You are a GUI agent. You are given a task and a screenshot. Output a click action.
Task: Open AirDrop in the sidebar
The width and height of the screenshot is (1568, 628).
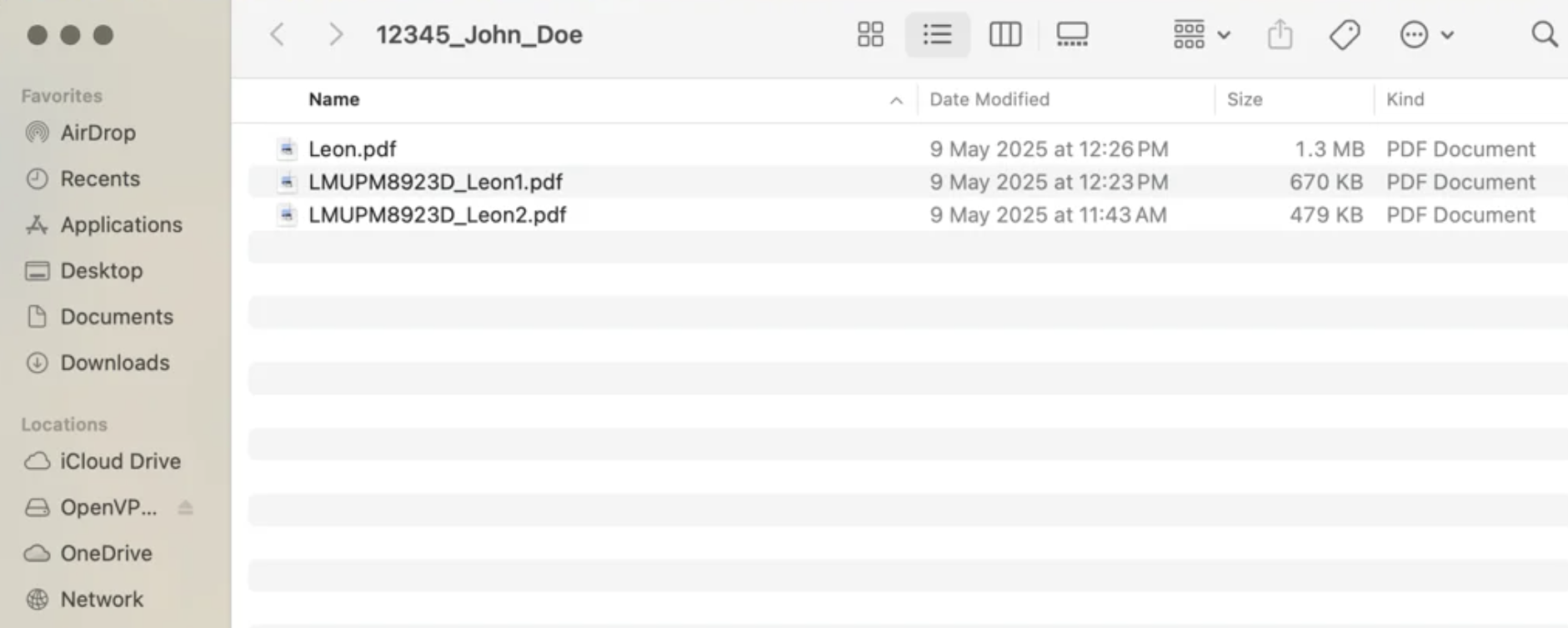98,133
